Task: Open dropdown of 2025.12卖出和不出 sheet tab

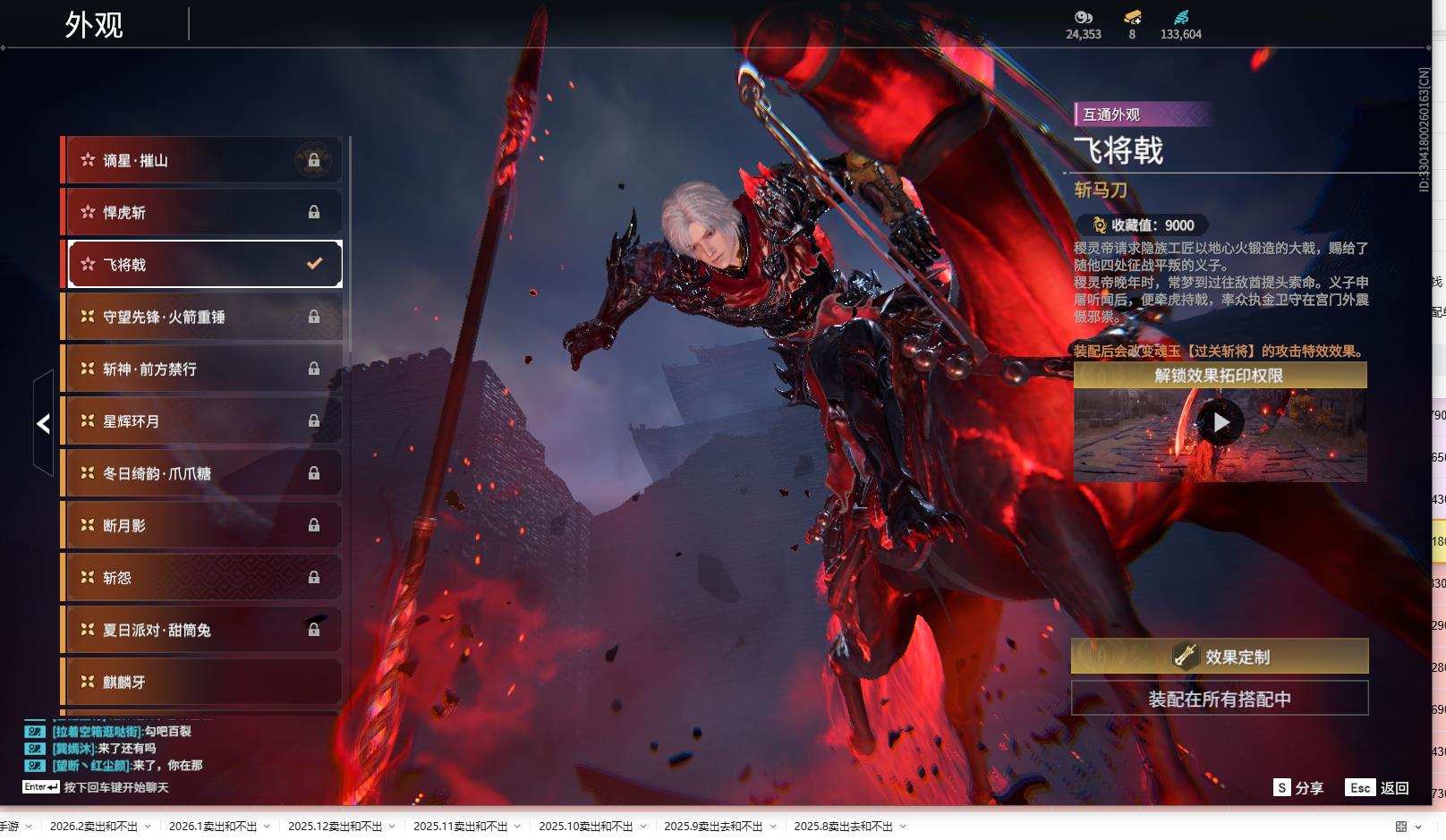Action: pos(392,827)
